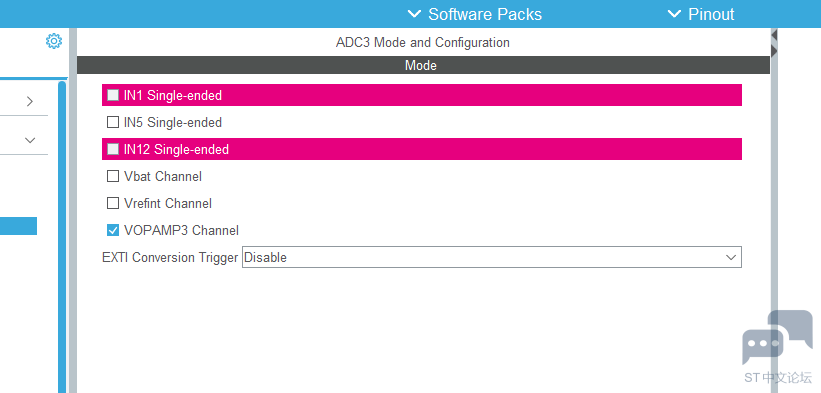Click the Pinout chevron arrow
This screenshot has height=393, width=821.
(674, 14)
